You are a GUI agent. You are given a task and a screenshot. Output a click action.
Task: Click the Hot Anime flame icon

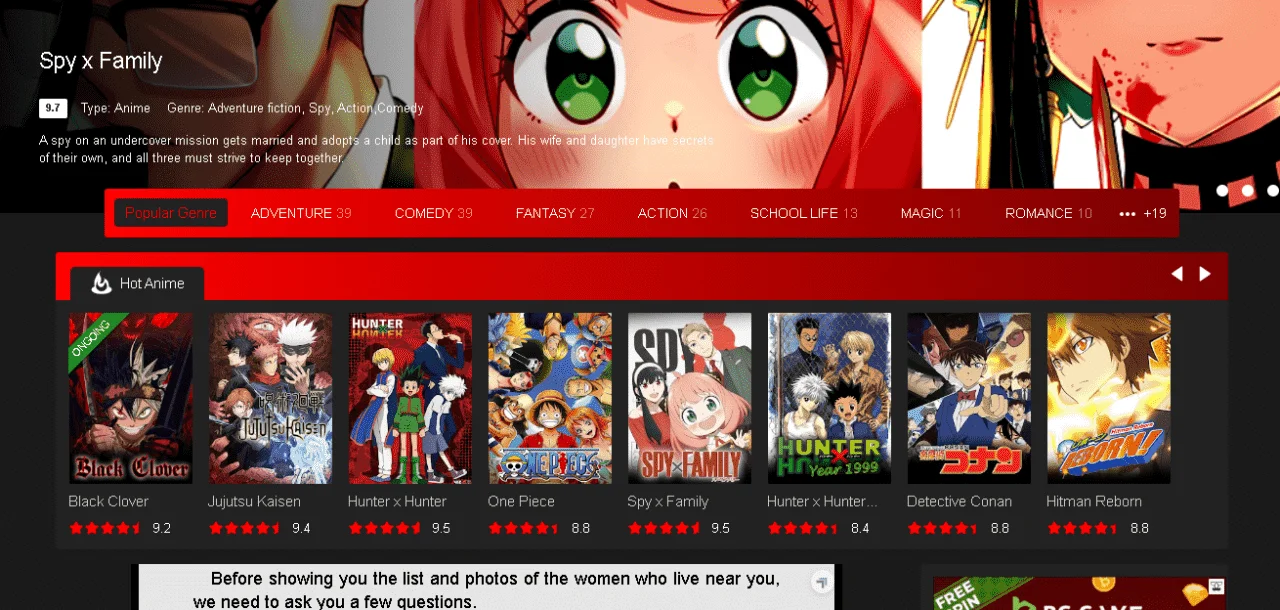(101, 284)
